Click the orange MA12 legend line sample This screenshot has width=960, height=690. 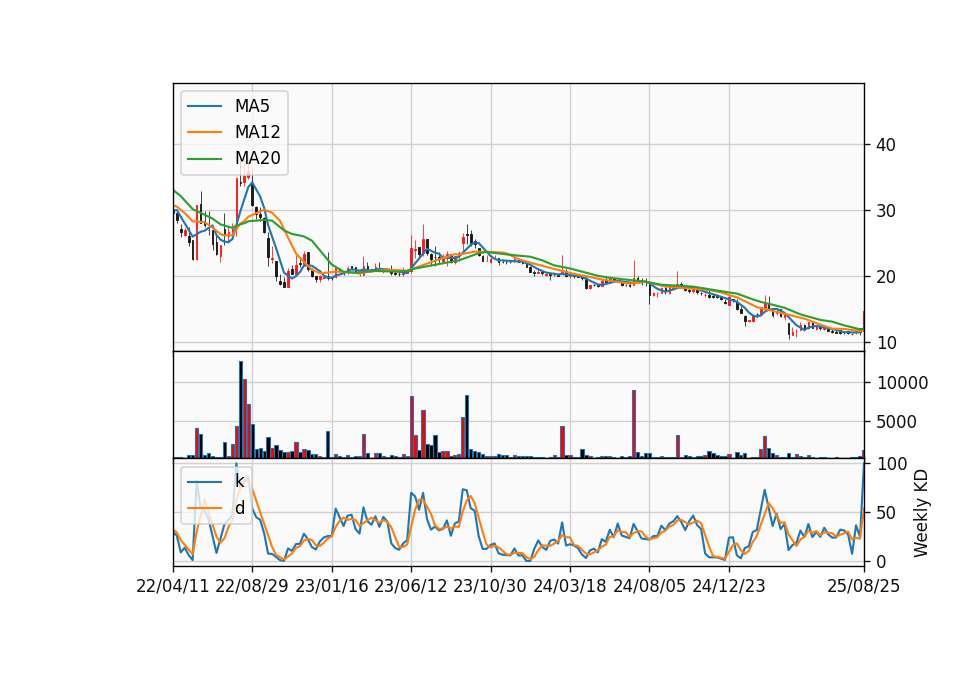(x=204, y=132)
